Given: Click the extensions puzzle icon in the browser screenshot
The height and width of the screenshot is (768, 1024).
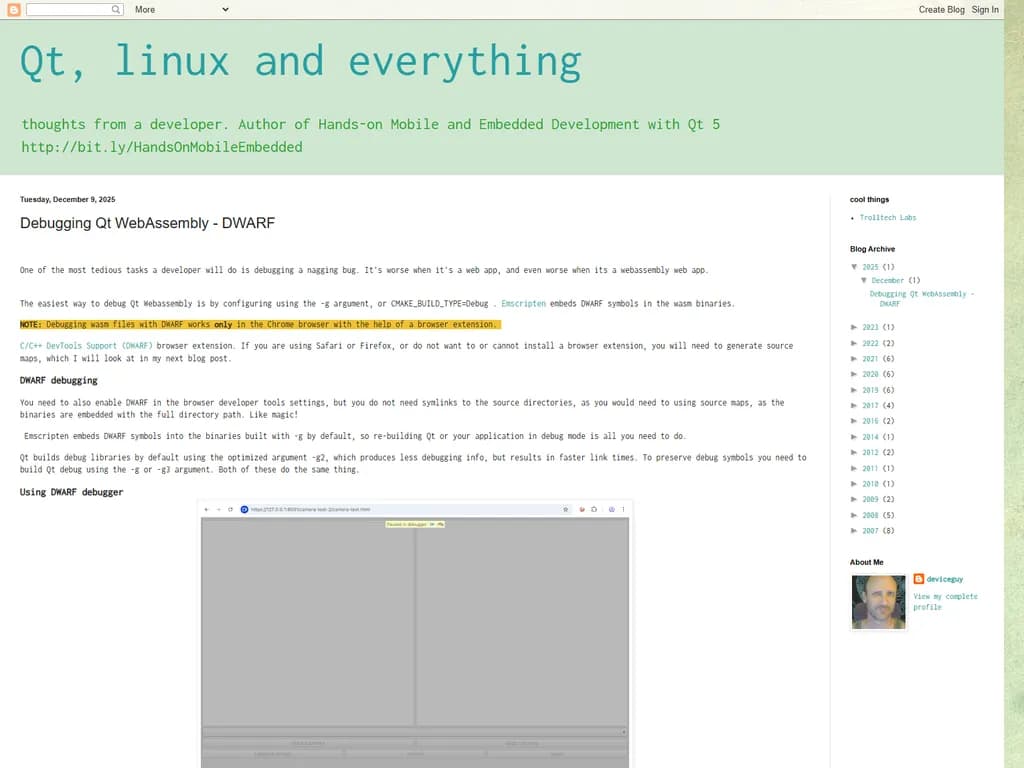Looking at the screenshot, I should pos(594,509).
